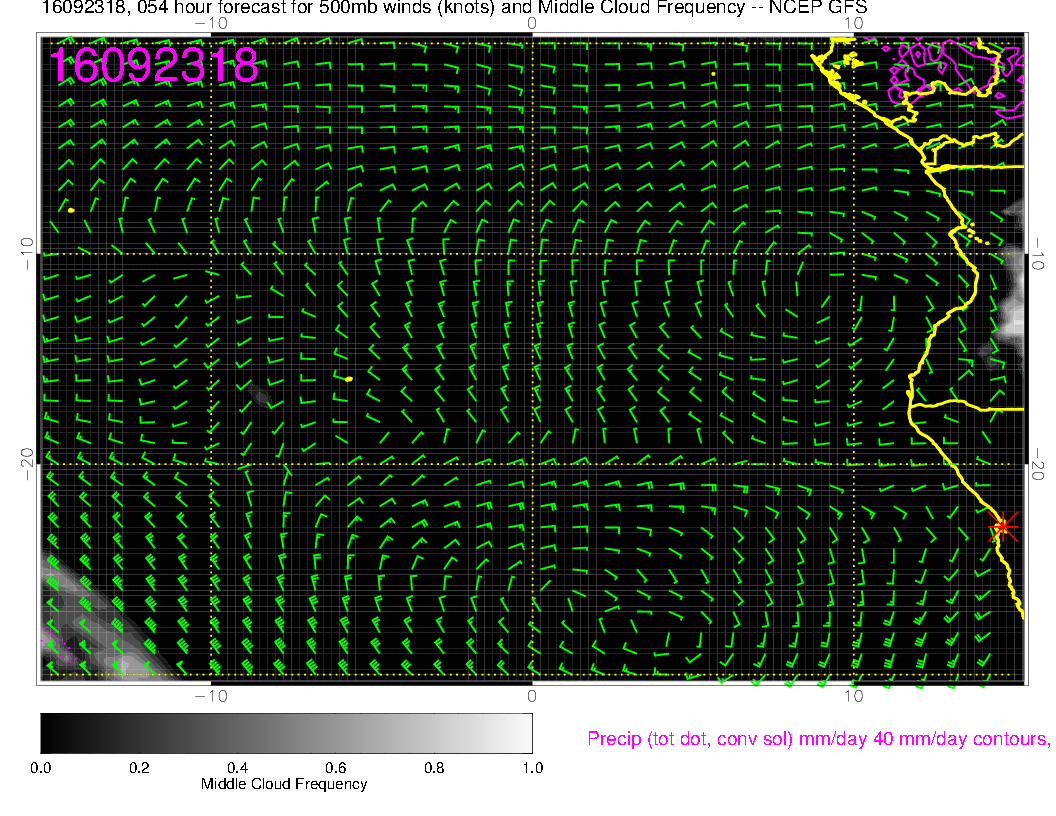Click the magenta Precip legend text
Screen dimensions: 1056x816
point(817,739)
